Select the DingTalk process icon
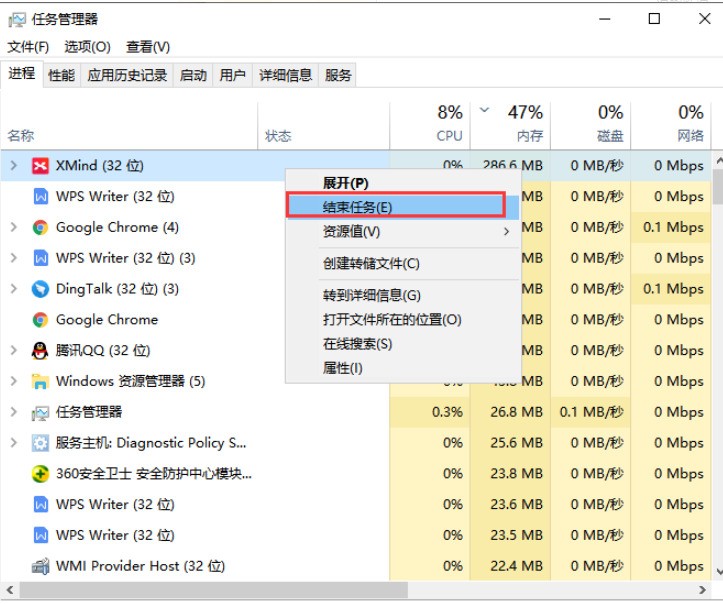 (x=40, y=289)
